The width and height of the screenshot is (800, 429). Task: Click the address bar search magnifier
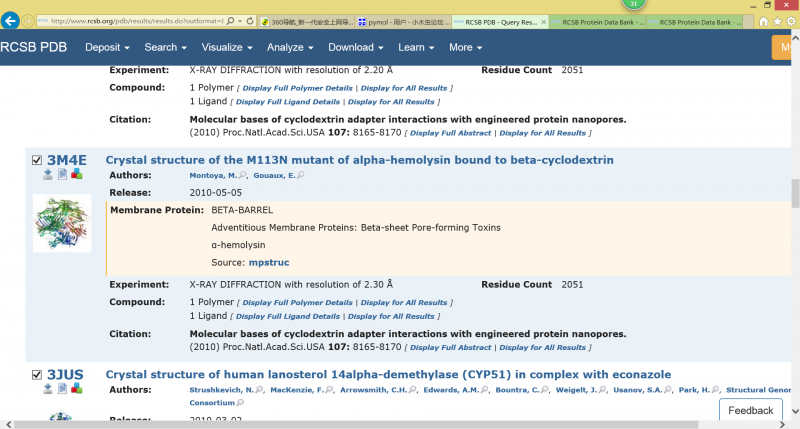pos(231,21)
